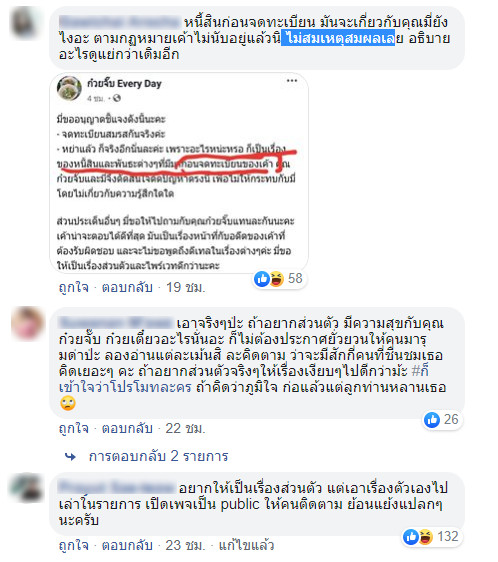Click the first commenter's profile picture
Viewport: 498px width, 562px height.
[25, 23]
